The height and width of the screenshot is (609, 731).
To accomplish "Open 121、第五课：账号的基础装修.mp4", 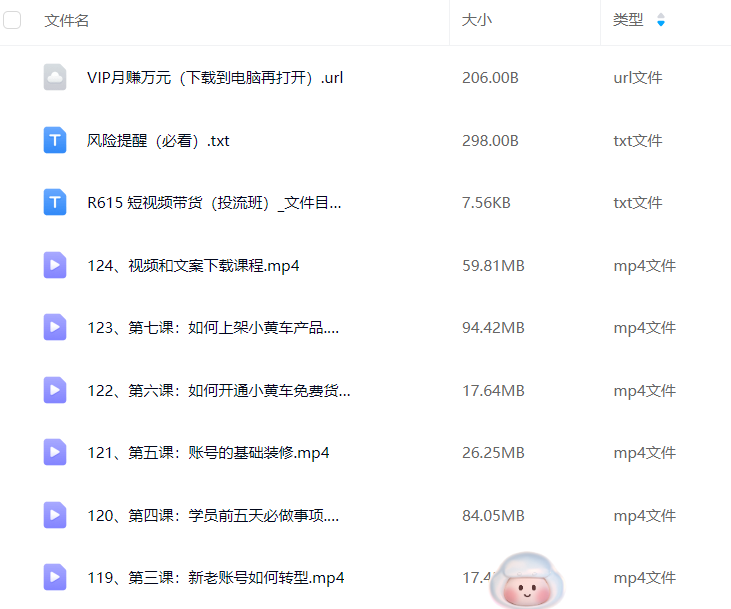I will click(x=208, y=452).
